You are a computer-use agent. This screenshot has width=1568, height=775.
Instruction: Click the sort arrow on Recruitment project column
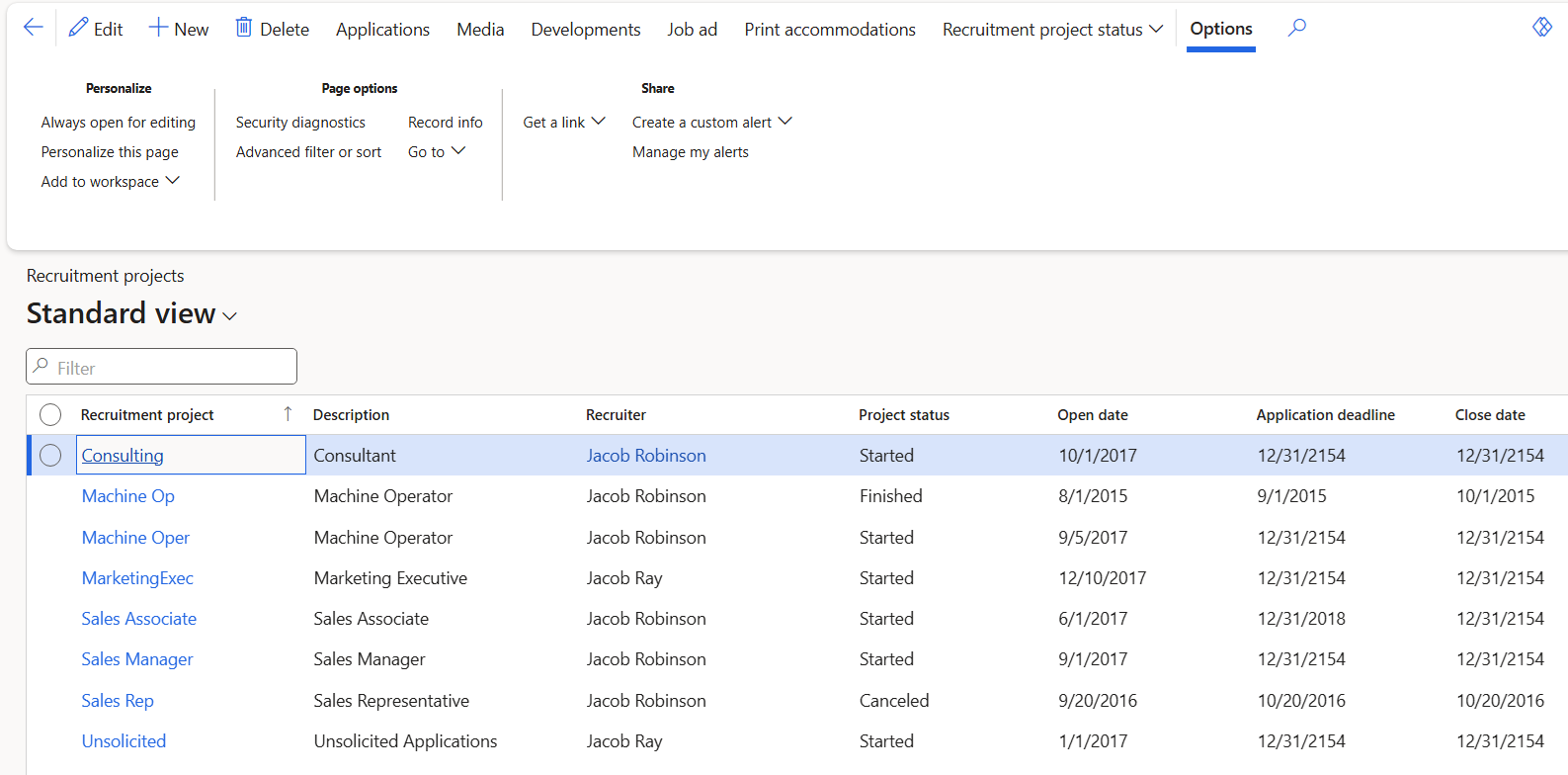pyautogui.click(x=288, y=414)
